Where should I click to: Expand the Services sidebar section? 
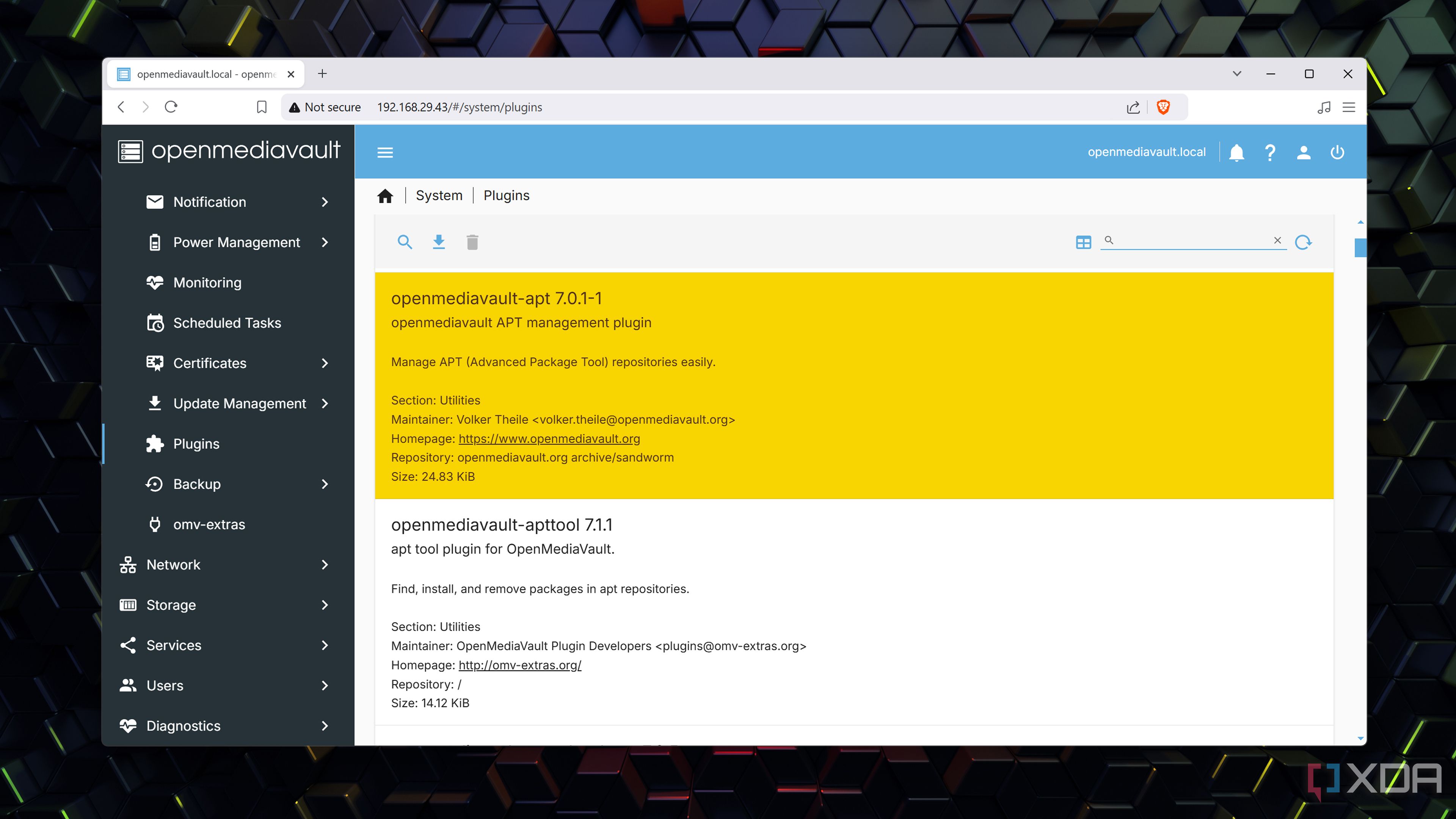point(228,645)
